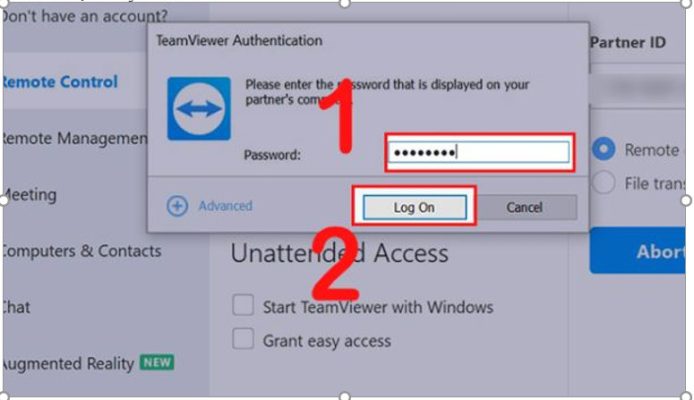Select the Remote control radio button

(x=604, y=149)
